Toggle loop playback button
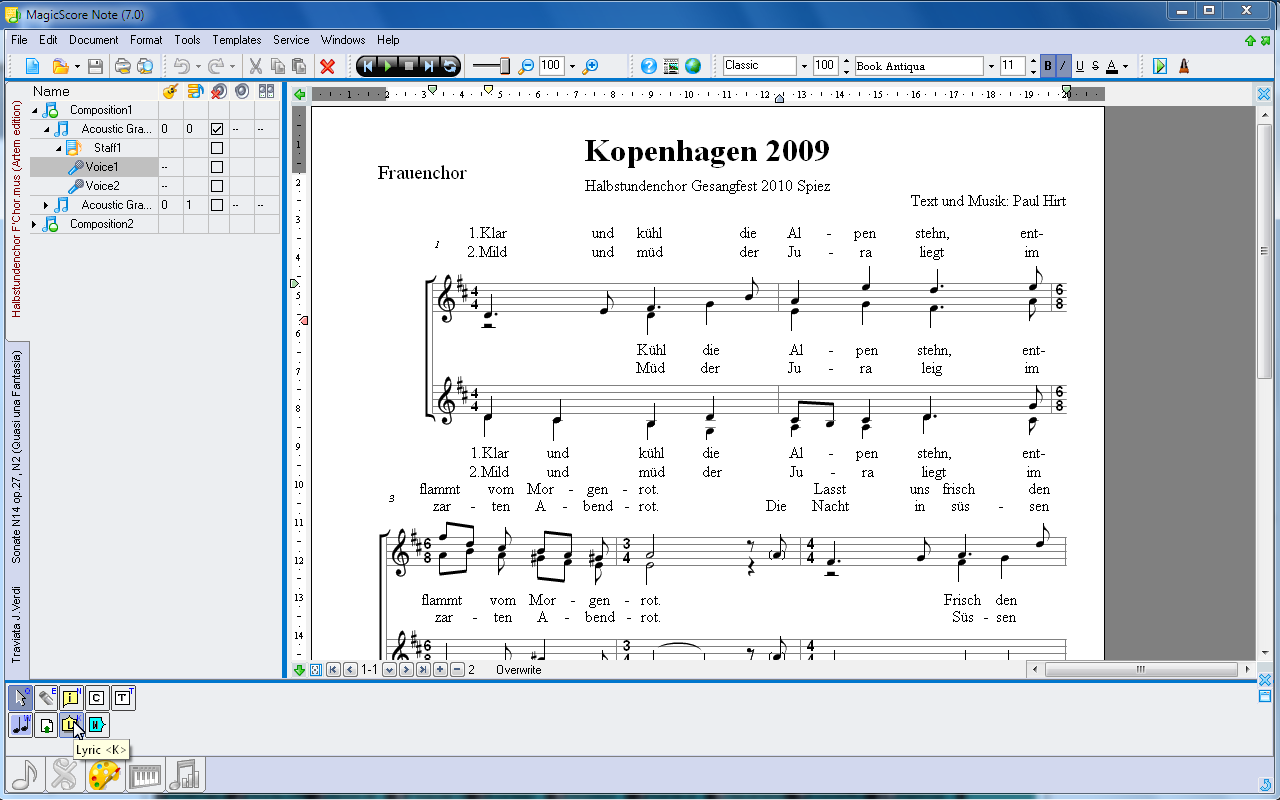Viewport: 1280px width, 800px height. coord(450,66)
